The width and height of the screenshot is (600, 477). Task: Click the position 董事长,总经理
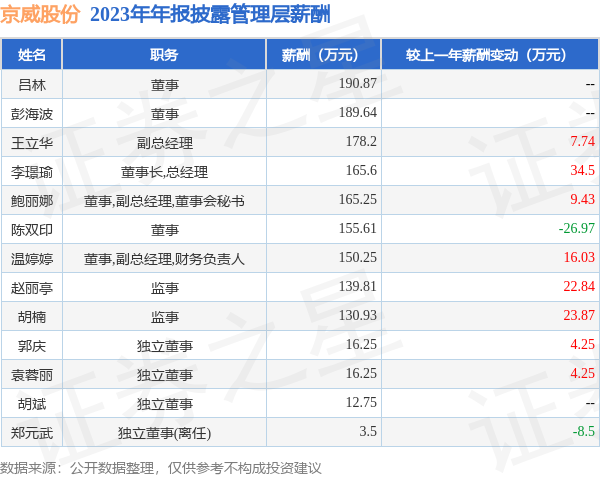165,172
